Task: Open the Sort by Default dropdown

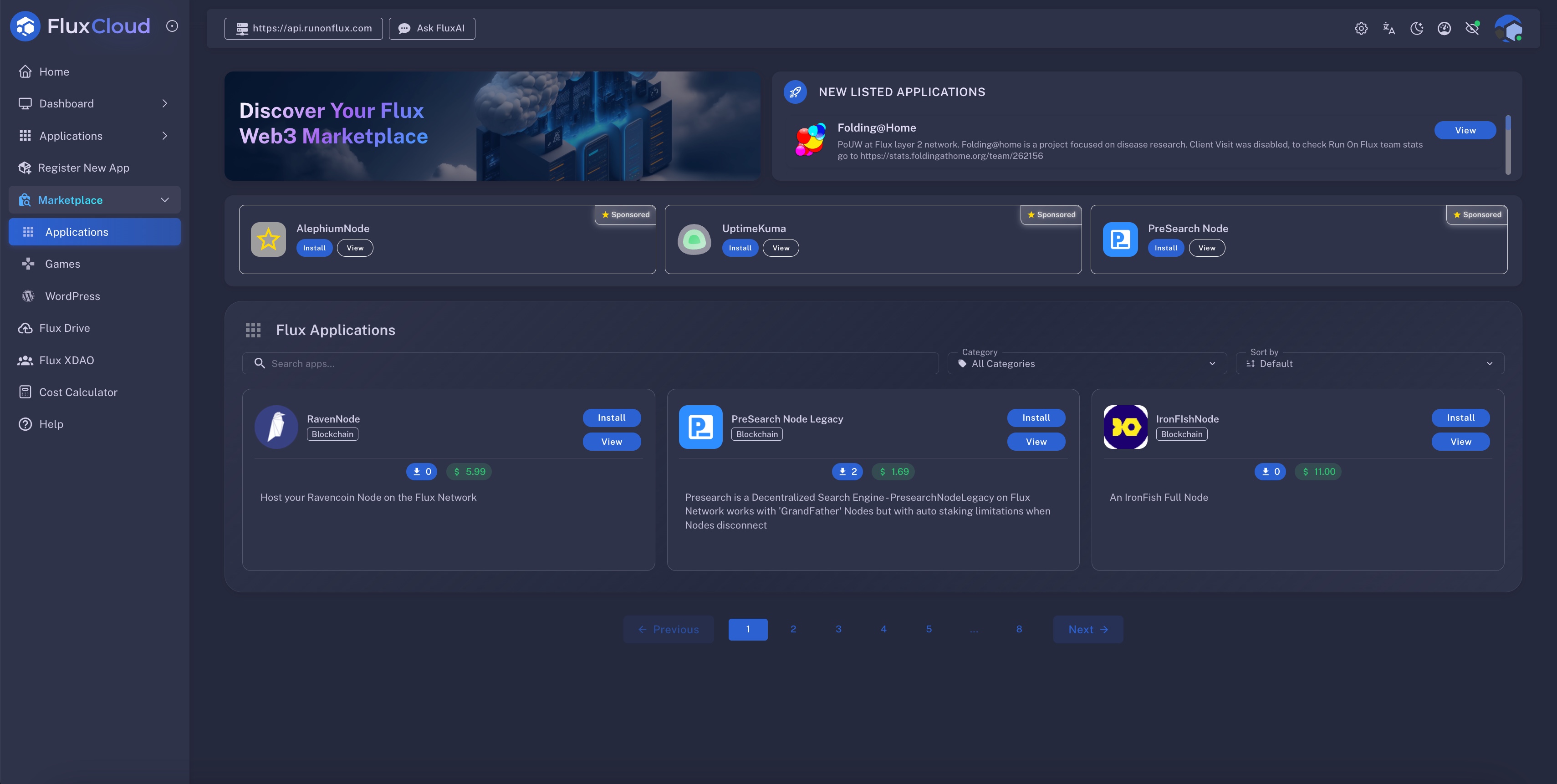Action: pyautogui.click(x=1369, y=363)
